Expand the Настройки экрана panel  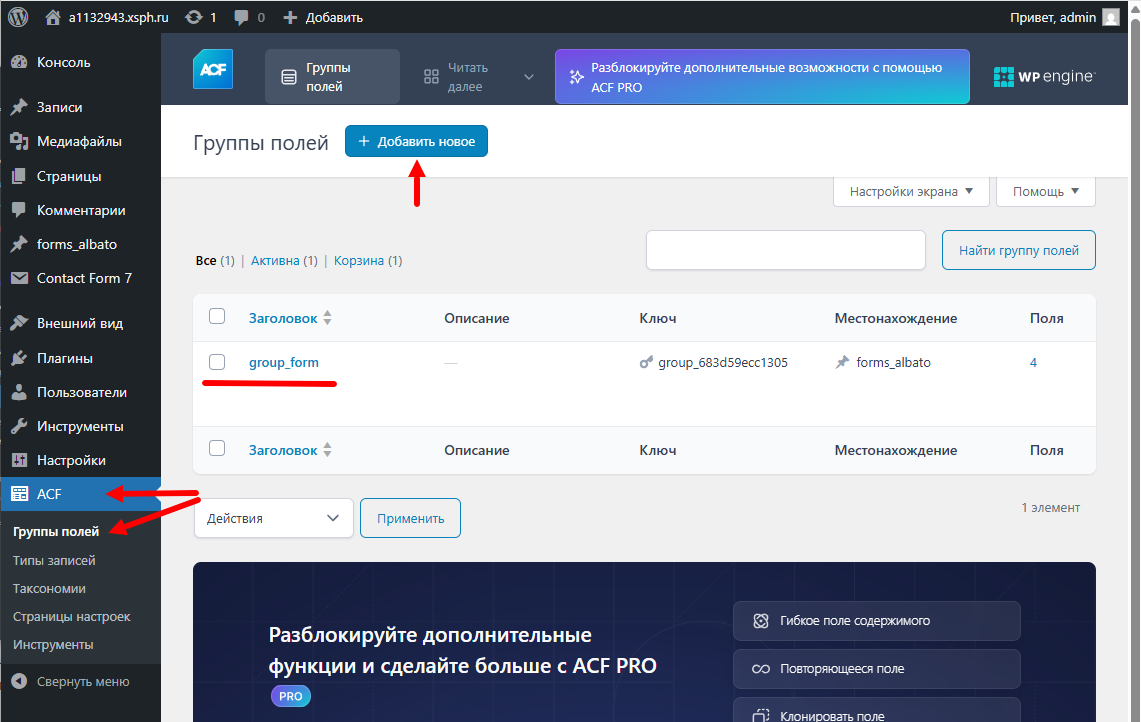910,192
